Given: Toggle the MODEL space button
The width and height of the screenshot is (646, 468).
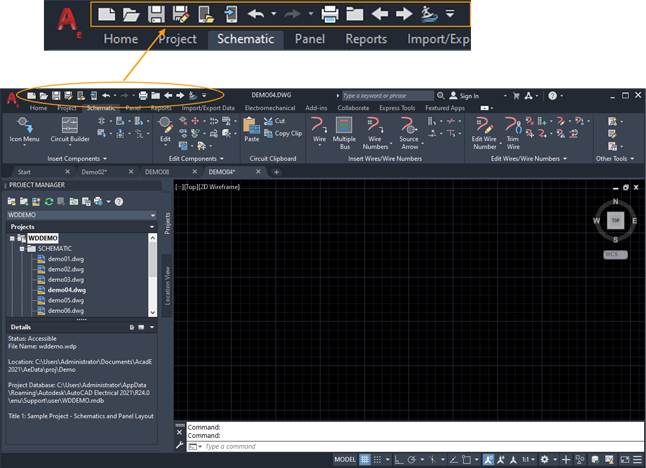Looking at the screenshot, I should click(345, 459).
